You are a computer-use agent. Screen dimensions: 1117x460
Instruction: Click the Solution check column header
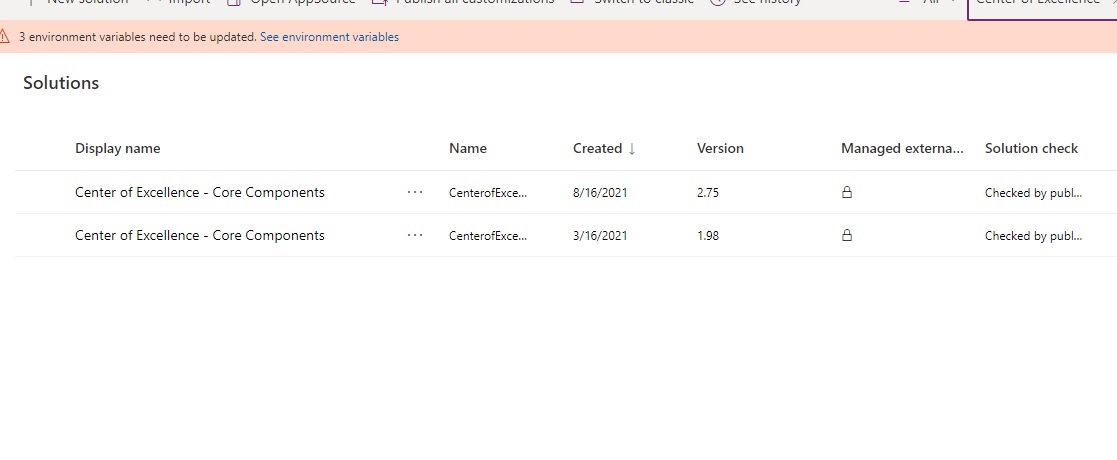(1032, 148)
